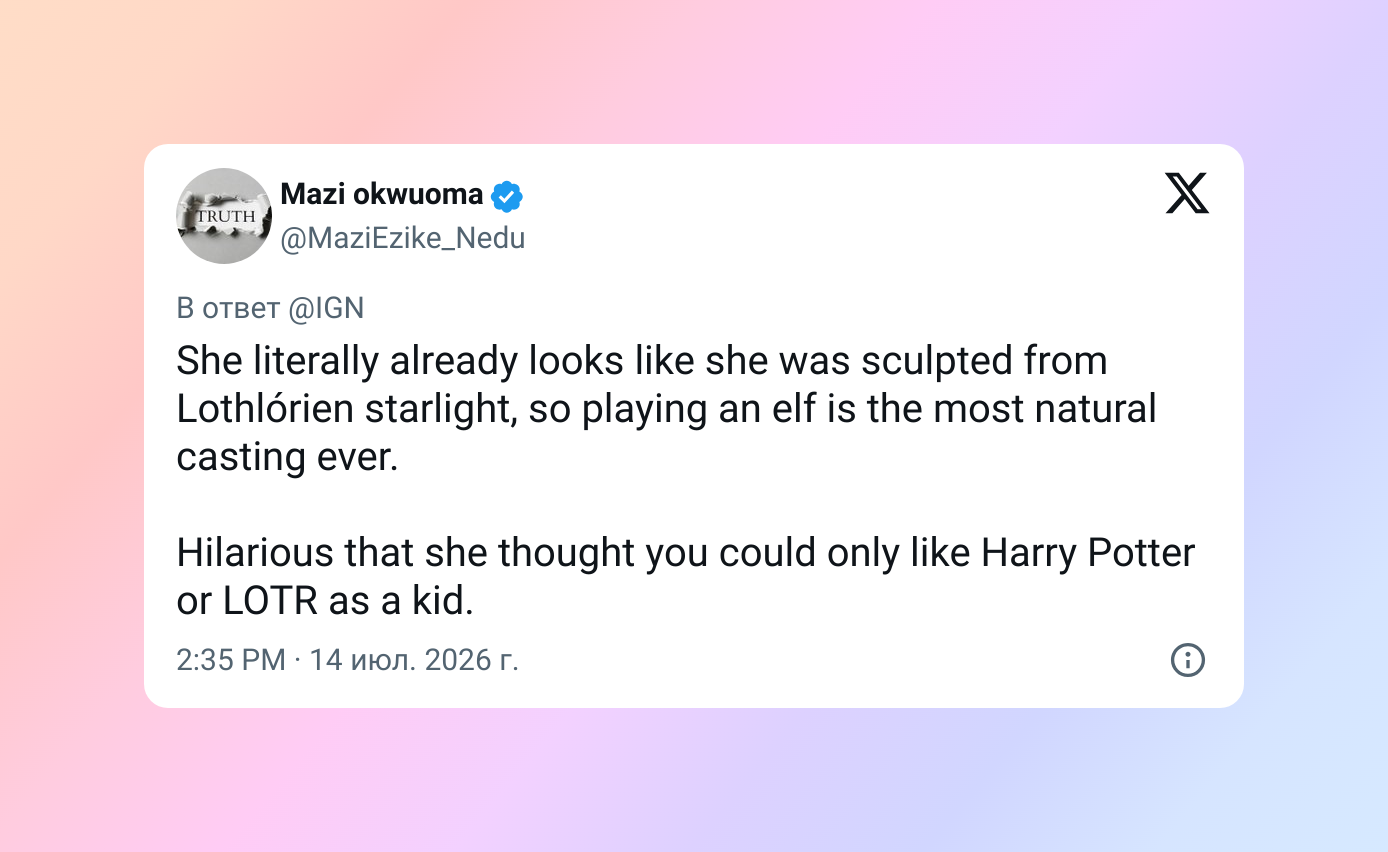Click the @MaziEzike_Nedu handle
The height and width of the screenshot is (852, 1388).
[403, 238]
